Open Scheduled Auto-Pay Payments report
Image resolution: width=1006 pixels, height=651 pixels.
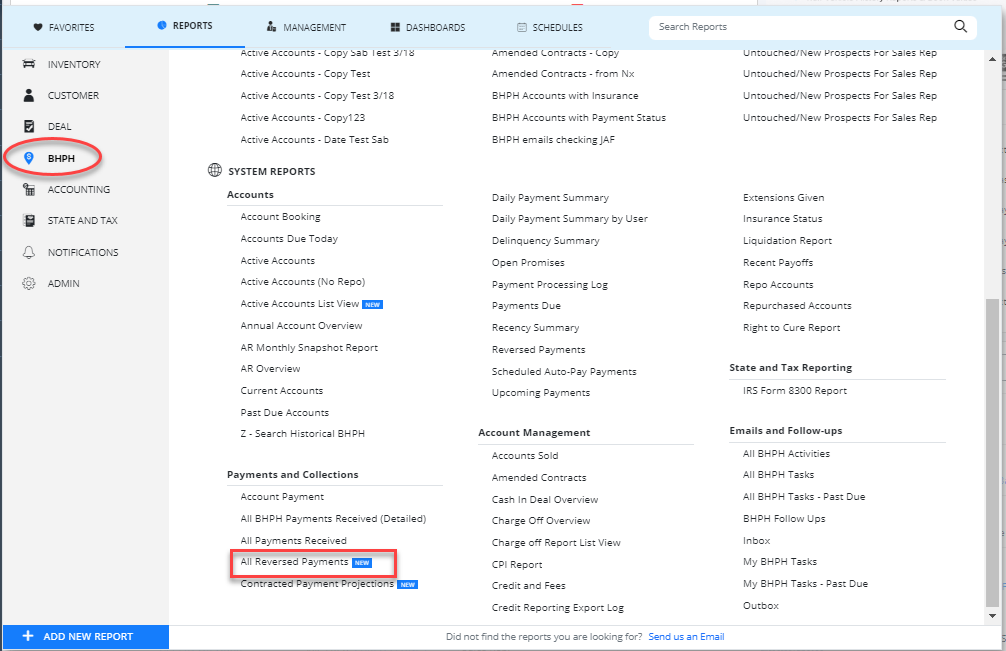point(564,371)
